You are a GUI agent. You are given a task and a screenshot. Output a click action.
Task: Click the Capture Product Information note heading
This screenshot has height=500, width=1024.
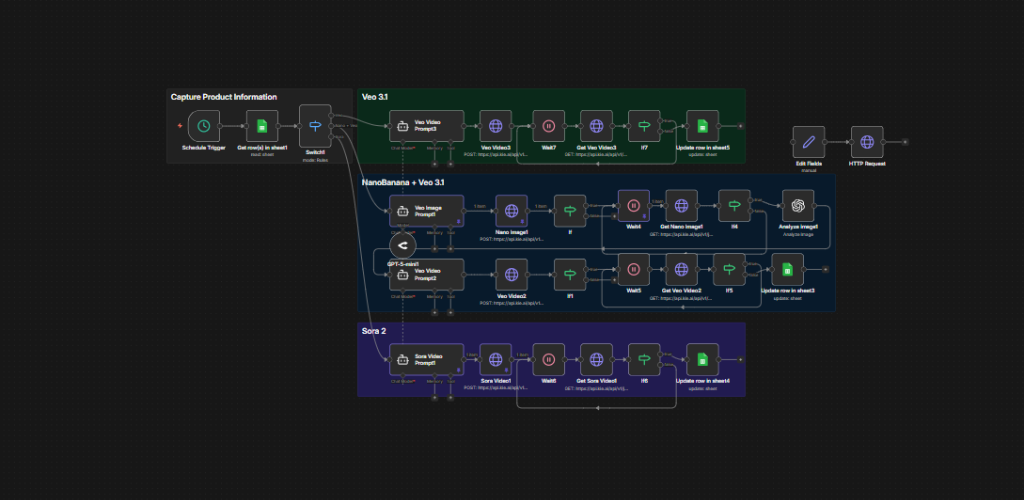pyautogui.click(x=224, y=97)
